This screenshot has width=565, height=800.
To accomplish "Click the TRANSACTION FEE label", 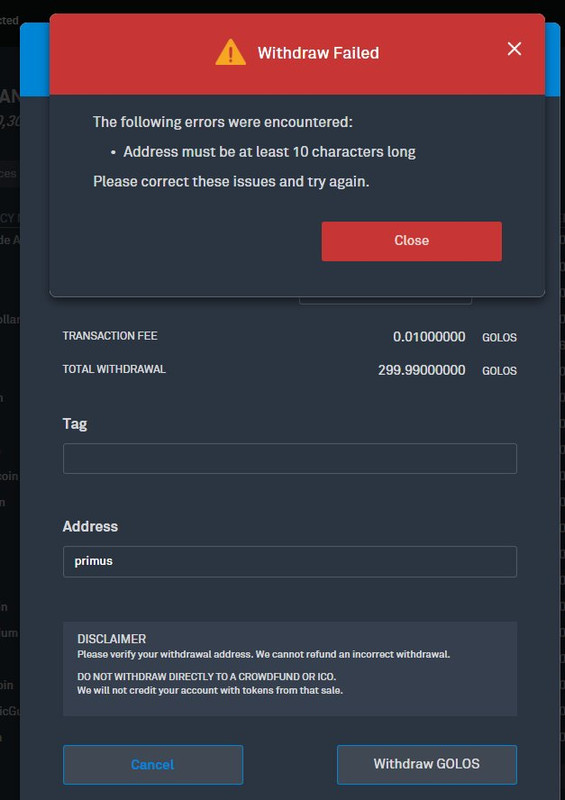I will pyautogui.click(x=110, y=336).
